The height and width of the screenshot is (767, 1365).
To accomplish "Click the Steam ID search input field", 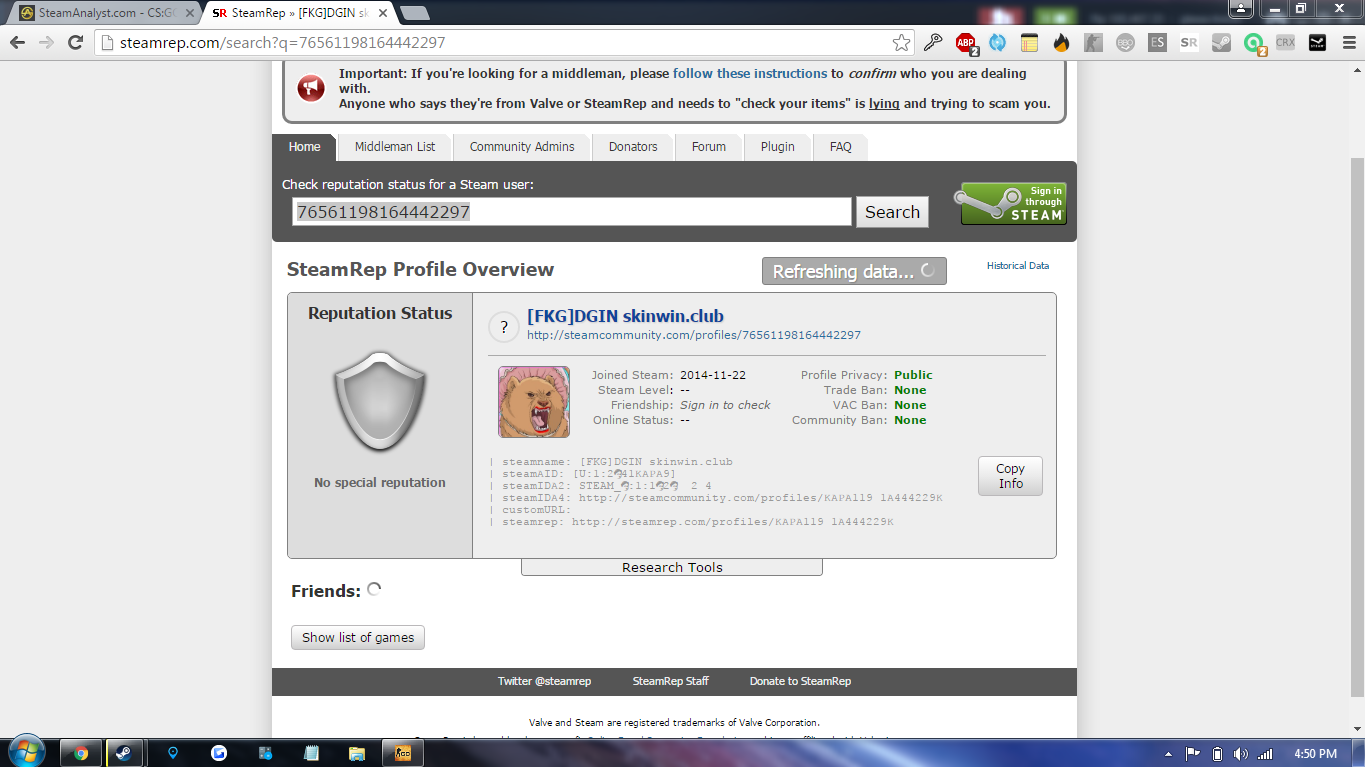I will coord(570,212).
